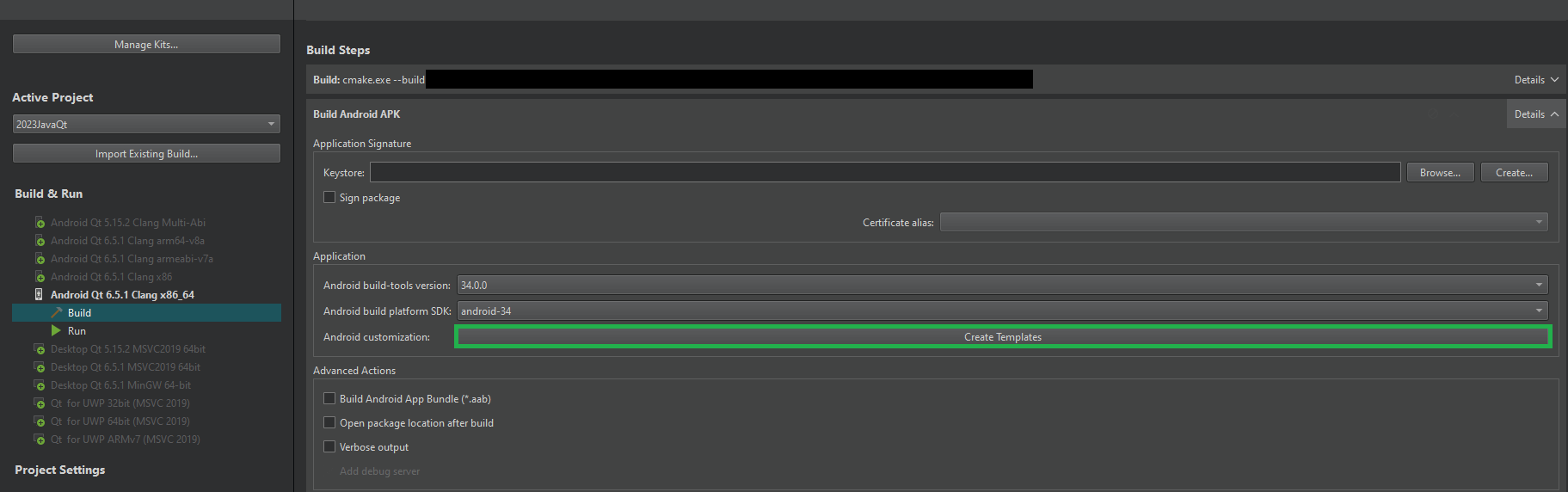
Task: Open Android build platform SDK dropdown
Action: tap(1003, 311)
